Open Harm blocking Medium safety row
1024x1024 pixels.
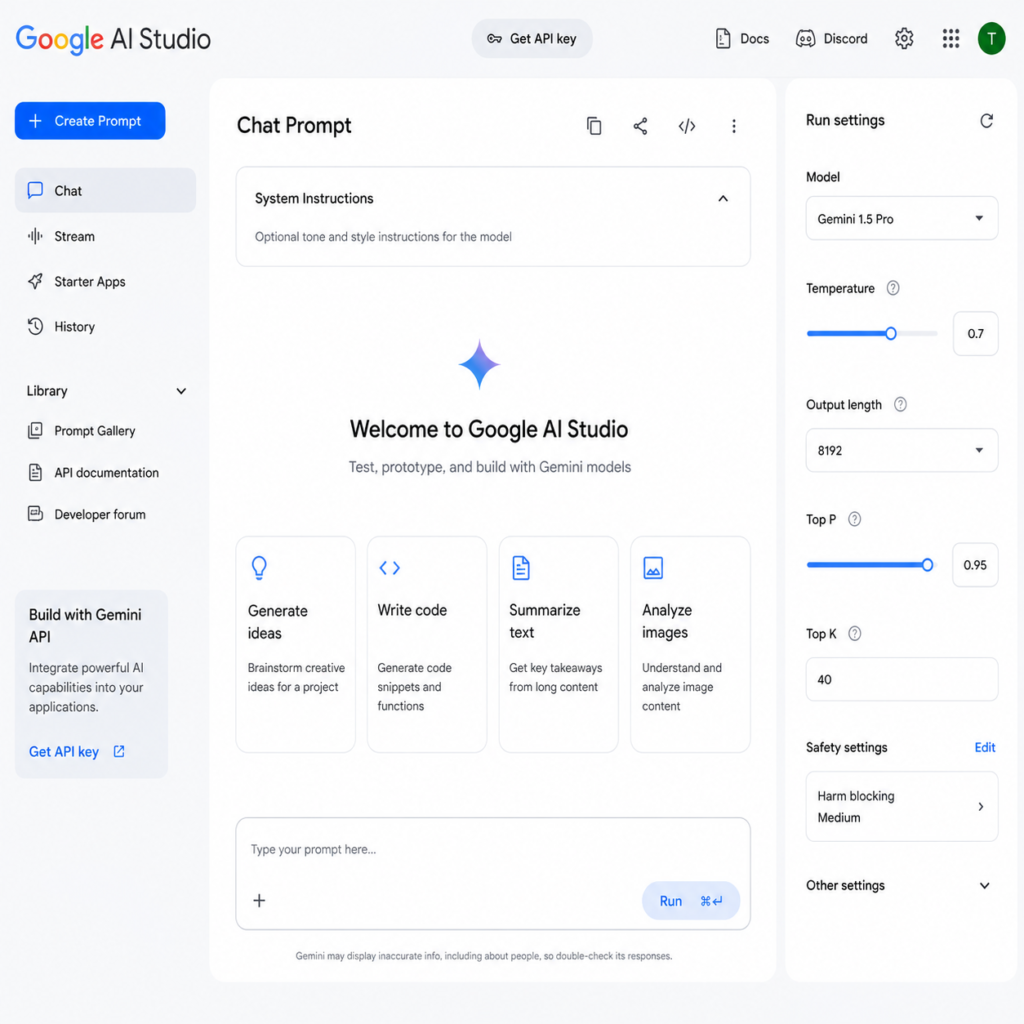tap(901, 807)
